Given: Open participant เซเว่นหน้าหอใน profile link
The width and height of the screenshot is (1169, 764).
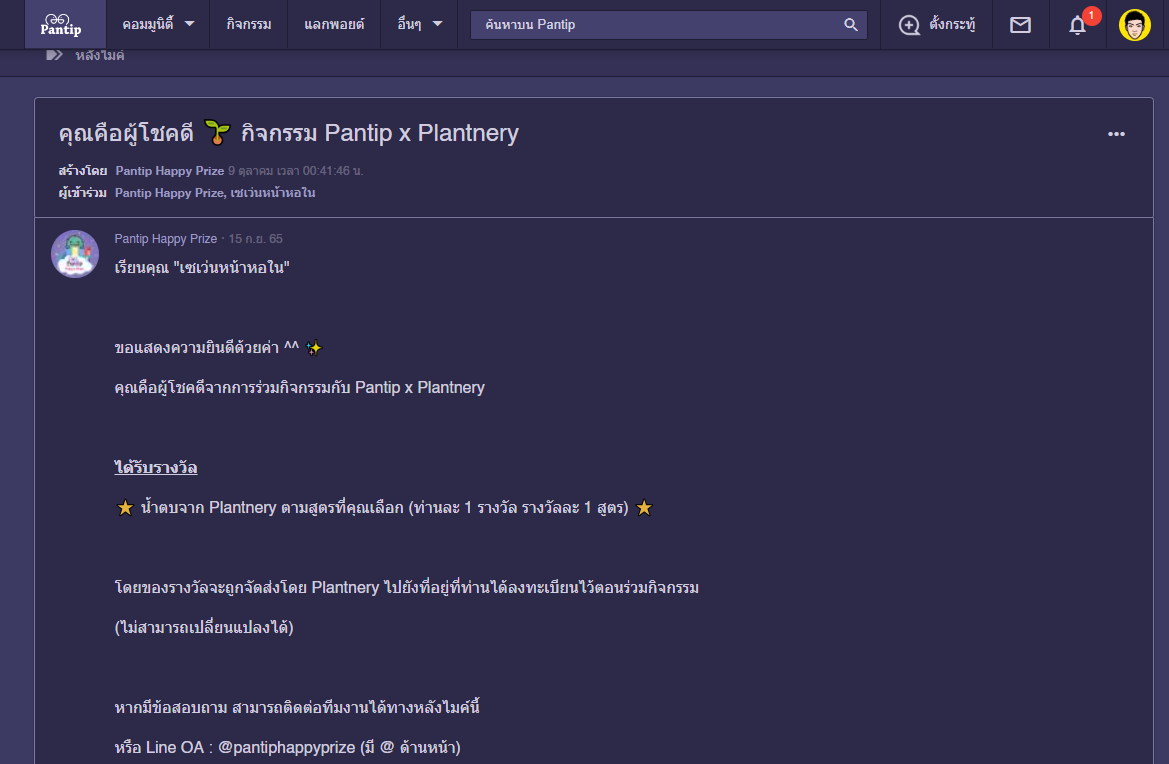Looking at the screenshot, I should [273, 193].
